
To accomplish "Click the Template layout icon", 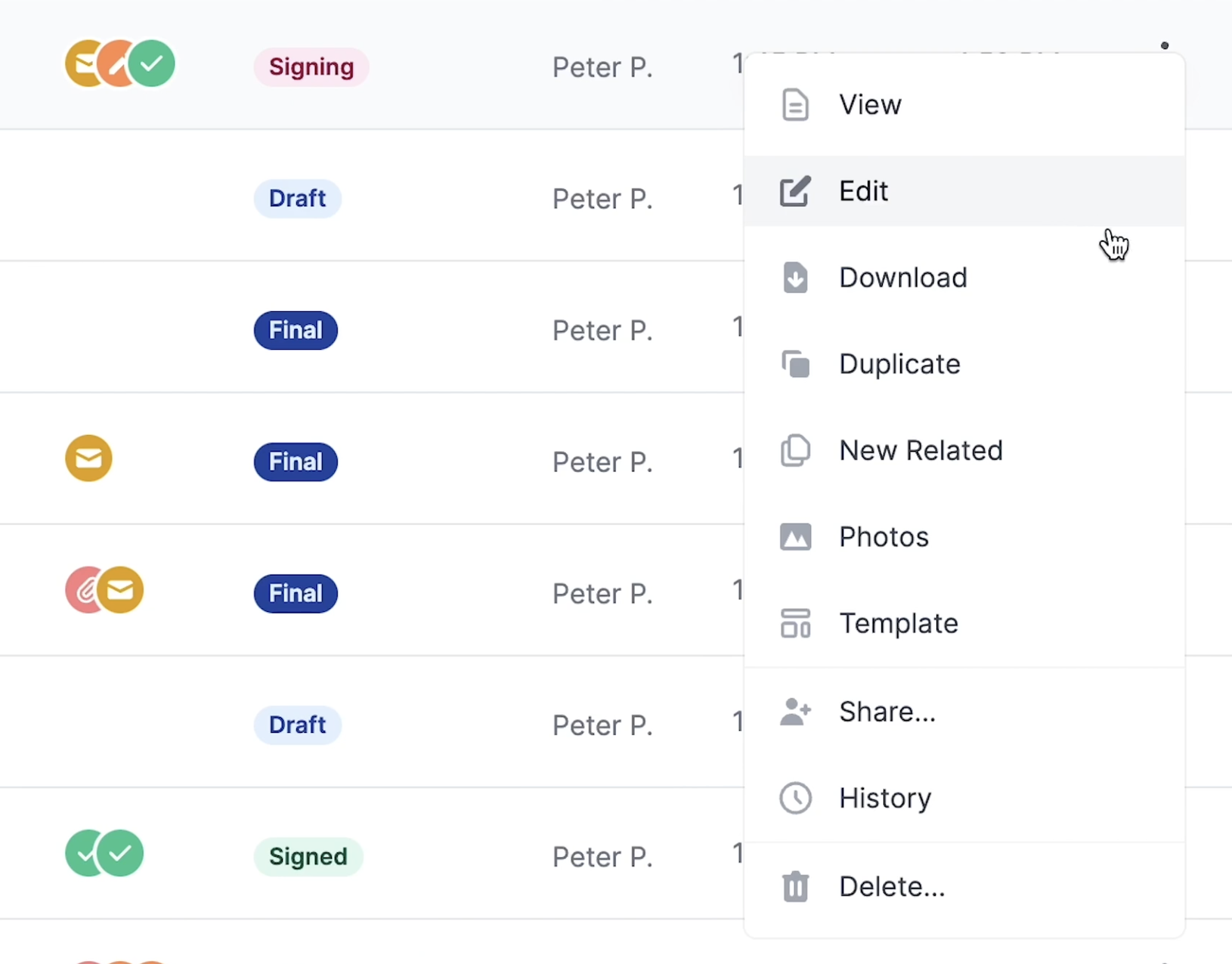I will pyautogui.click(x=795, y=623).
